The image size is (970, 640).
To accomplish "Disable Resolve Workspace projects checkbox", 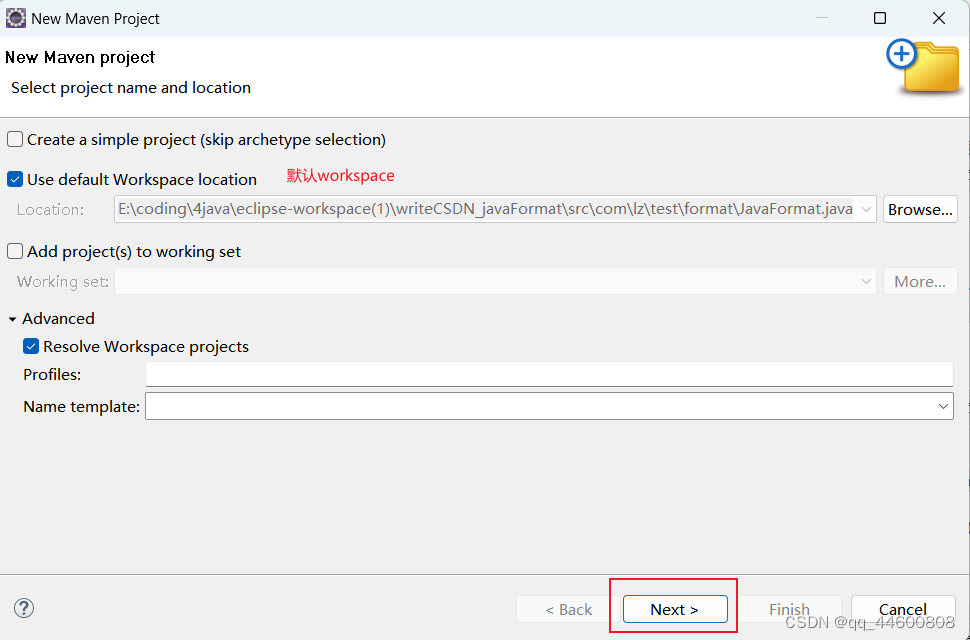I will click(x=31, y=346).
